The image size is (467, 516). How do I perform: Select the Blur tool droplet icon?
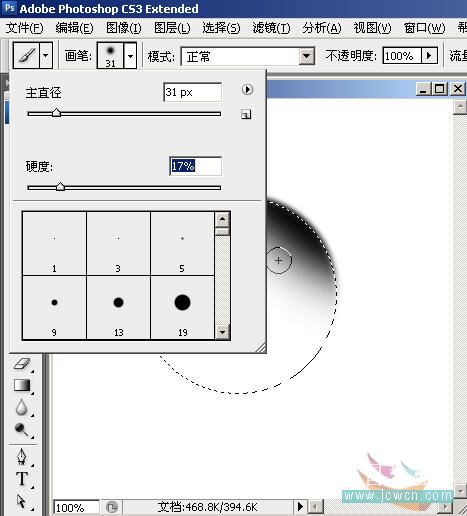pyautogui.click(x=22, y=407)
